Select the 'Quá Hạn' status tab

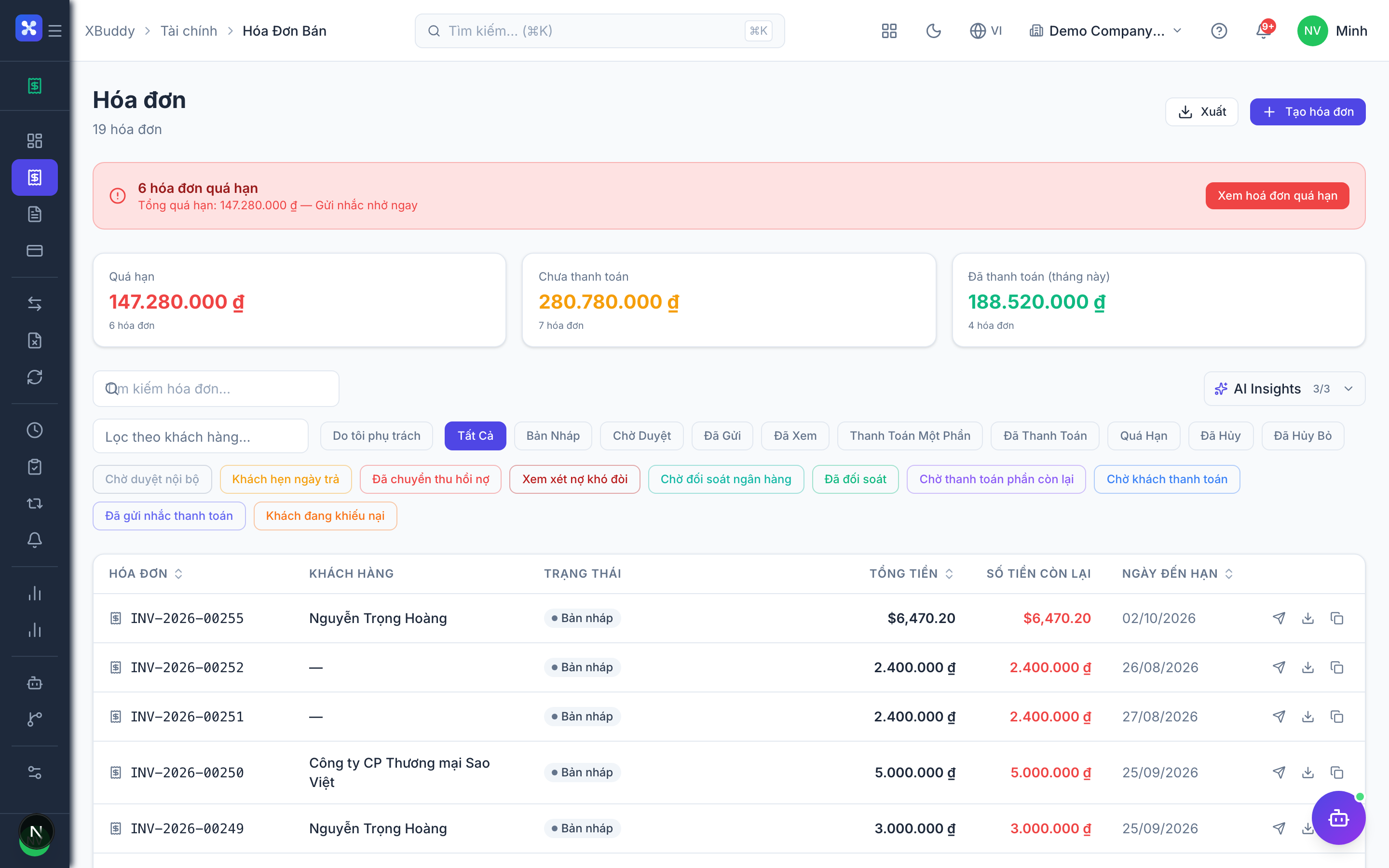point(1144,436)
